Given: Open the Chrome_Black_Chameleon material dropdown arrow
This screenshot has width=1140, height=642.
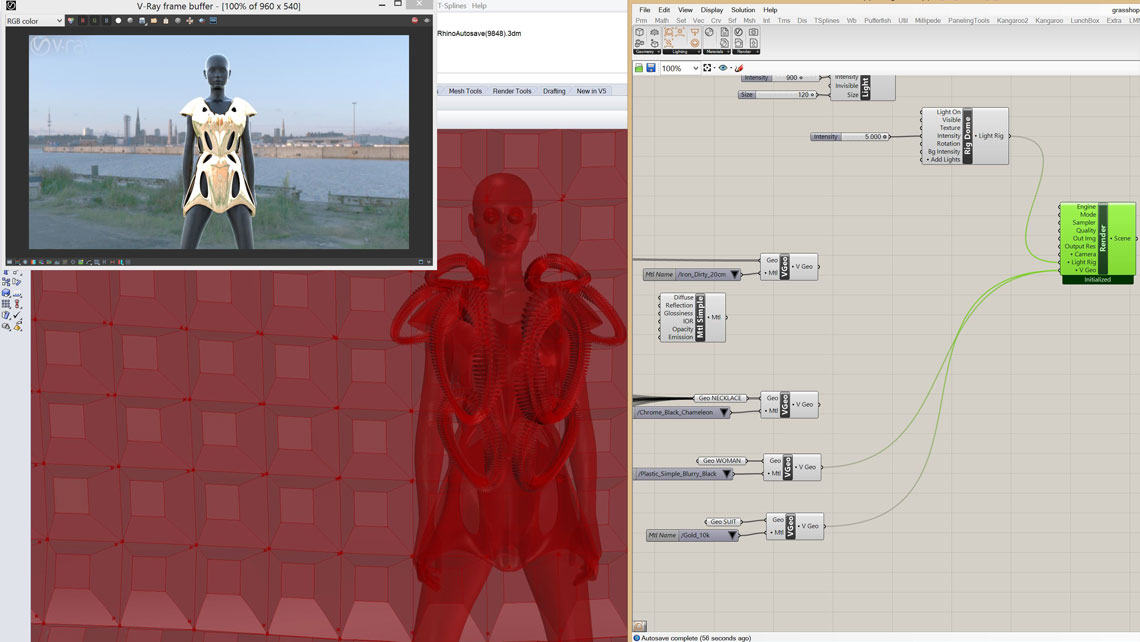Looking at the screenshot, I should click(724, 412).
